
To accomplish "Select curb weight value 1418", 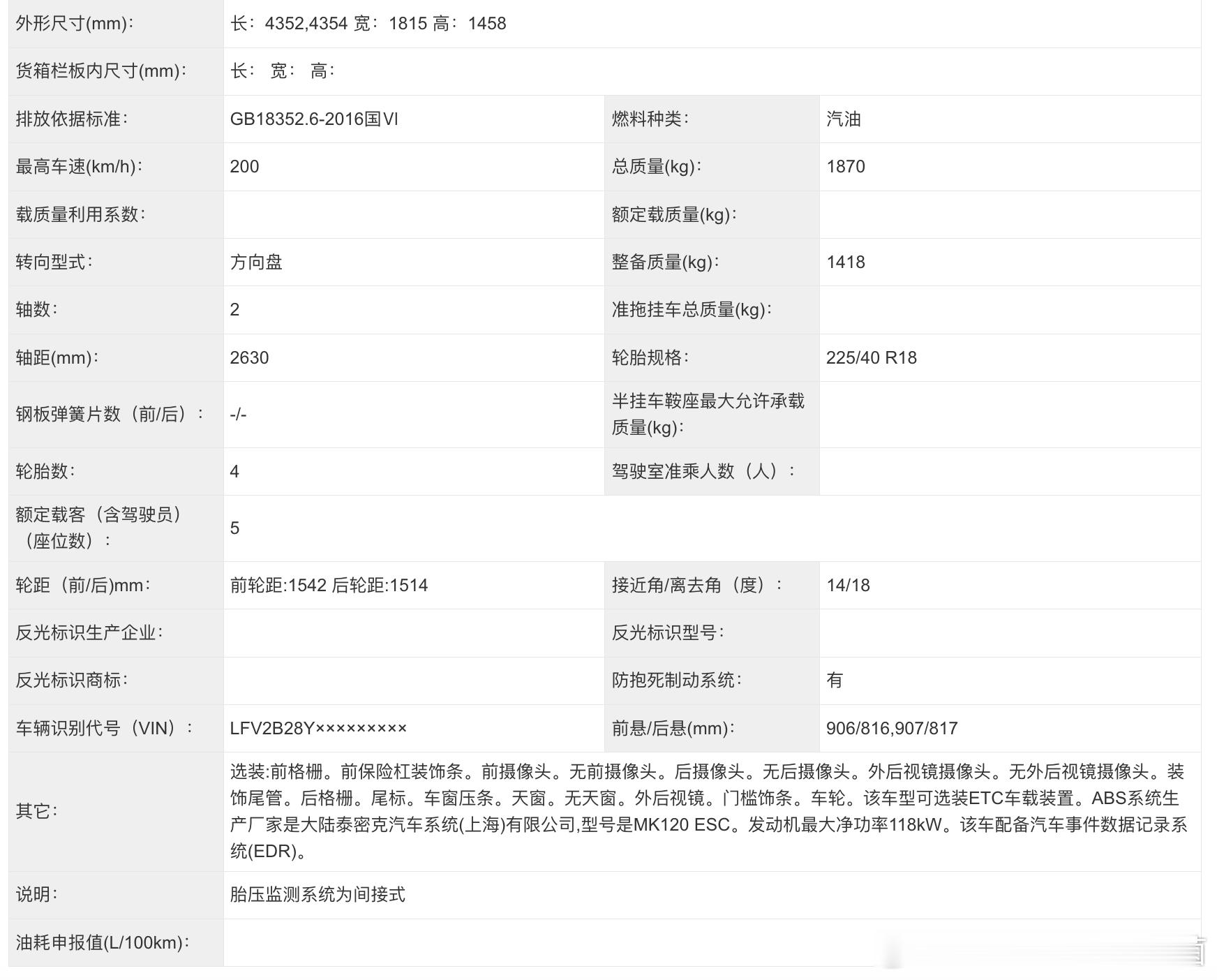I will (x=846, y=262).
